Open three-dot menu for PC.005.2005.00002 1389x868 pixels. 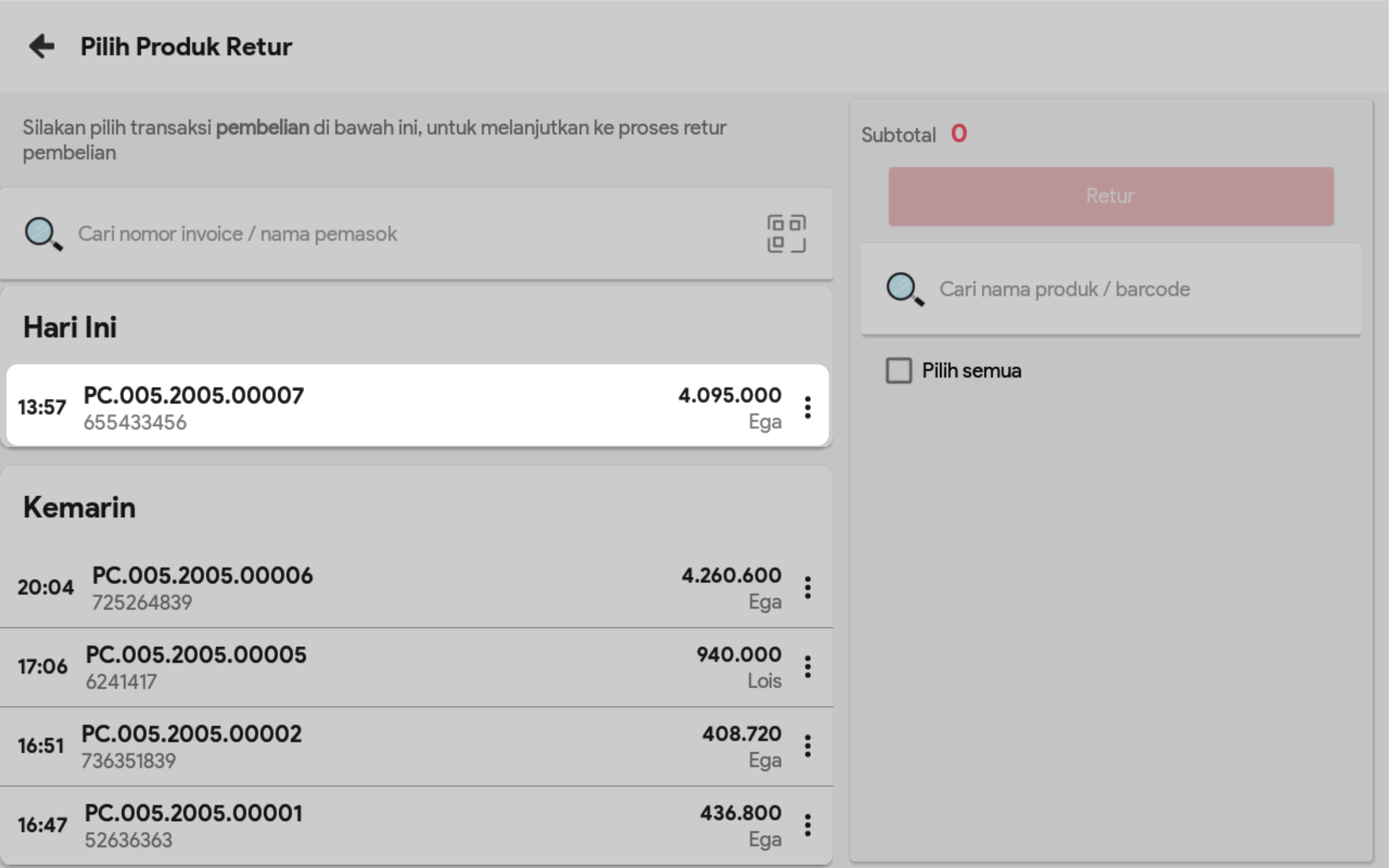pos(807,746)
